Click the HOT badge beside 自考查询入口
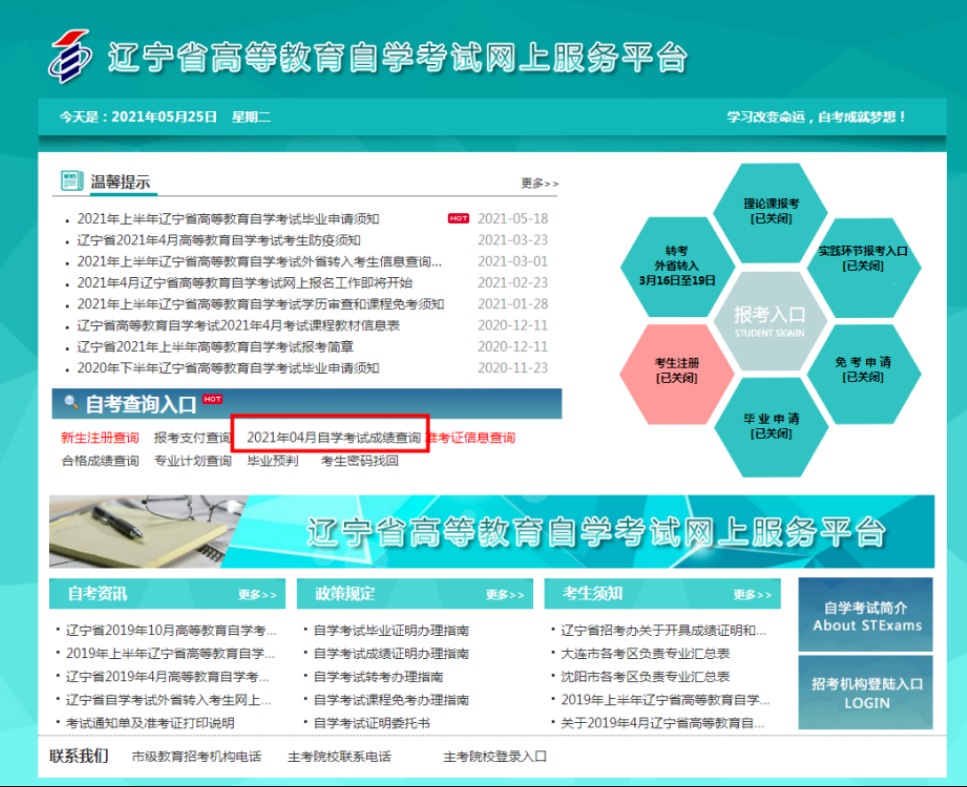The height and width of the screenshot is (787, 967). tap(212, 399)
